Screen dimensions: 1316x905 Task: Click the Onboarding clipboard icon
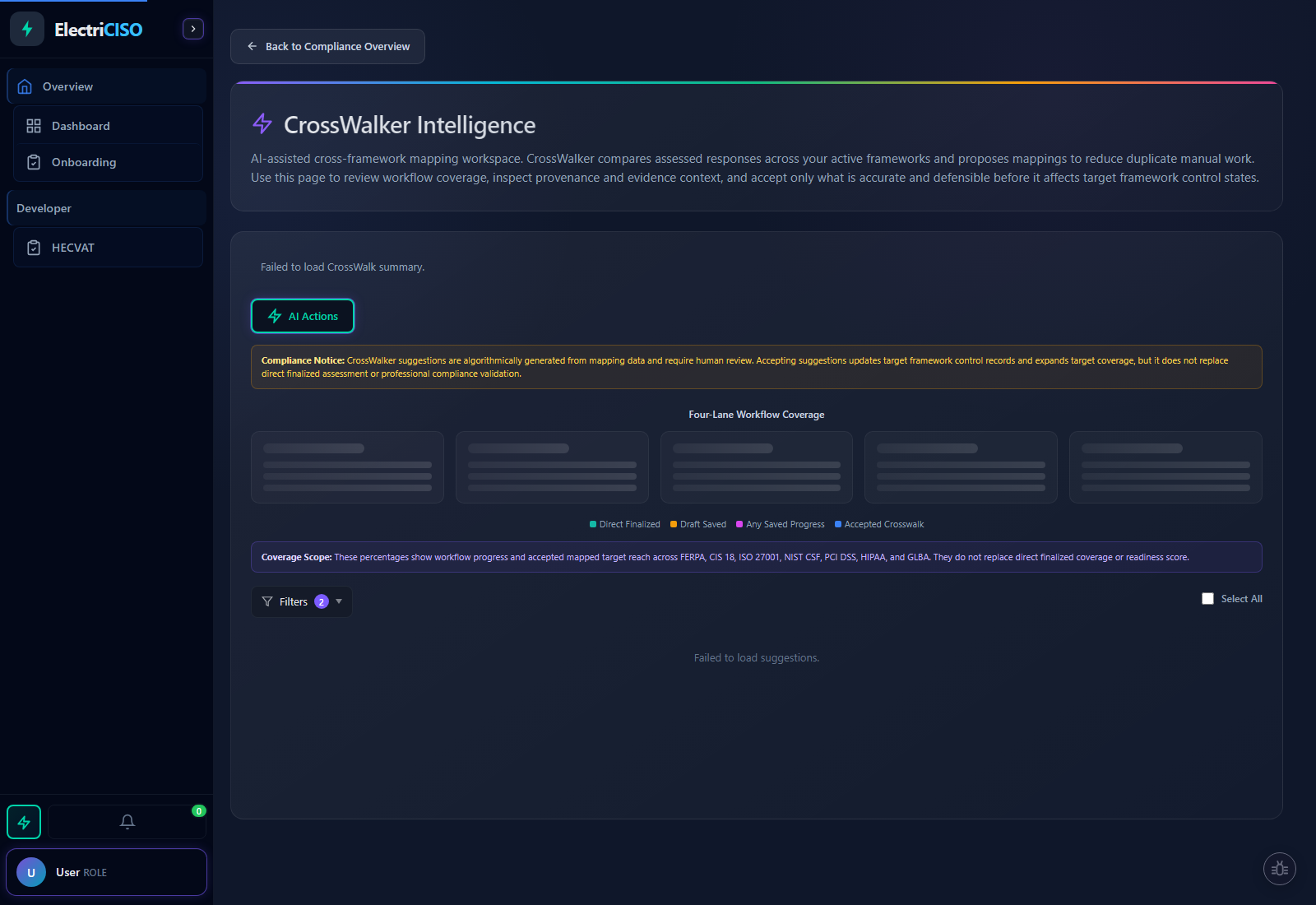coord(34,162)
